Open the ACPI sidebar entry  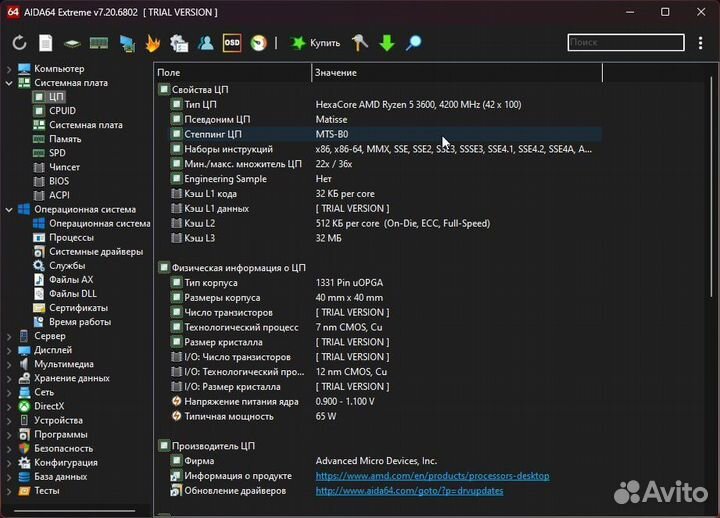point(52,195)
